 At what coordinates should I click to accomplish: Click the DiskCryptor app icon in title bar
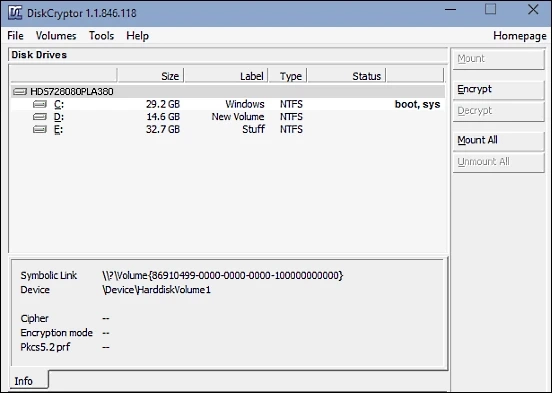(15, 13)
